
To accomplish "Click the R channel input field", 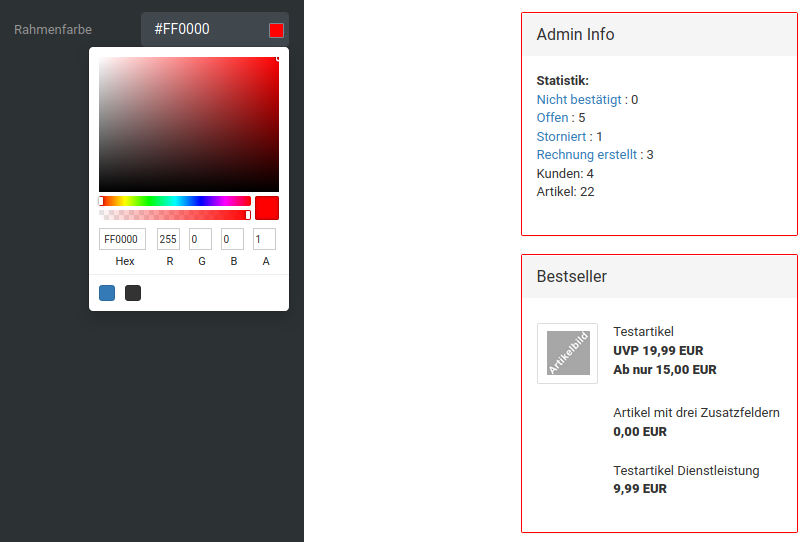I will pos(168,240).
